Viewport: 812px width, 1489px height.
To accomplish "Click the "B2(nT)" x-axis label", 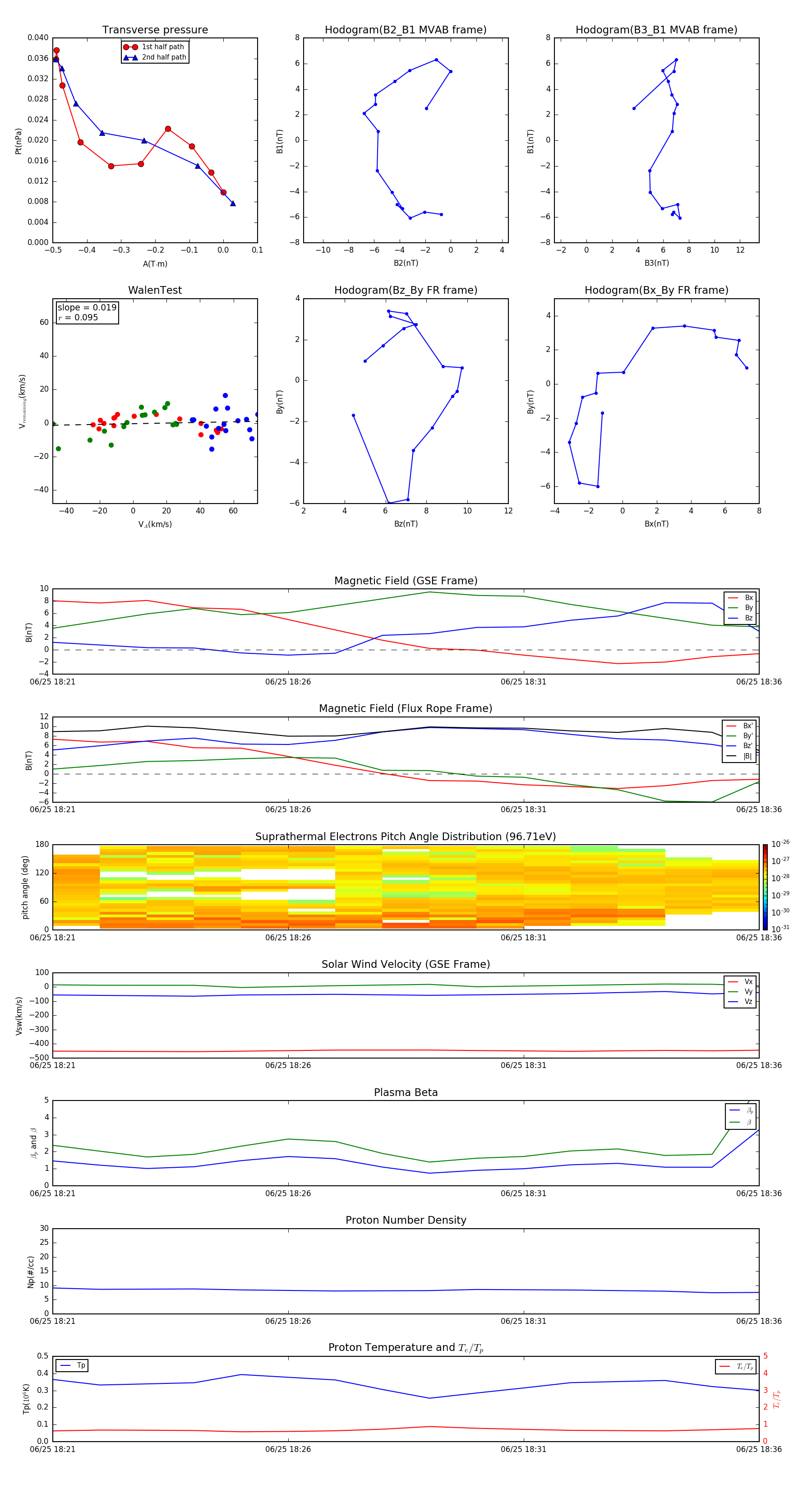I will click(x=406, y=263).
